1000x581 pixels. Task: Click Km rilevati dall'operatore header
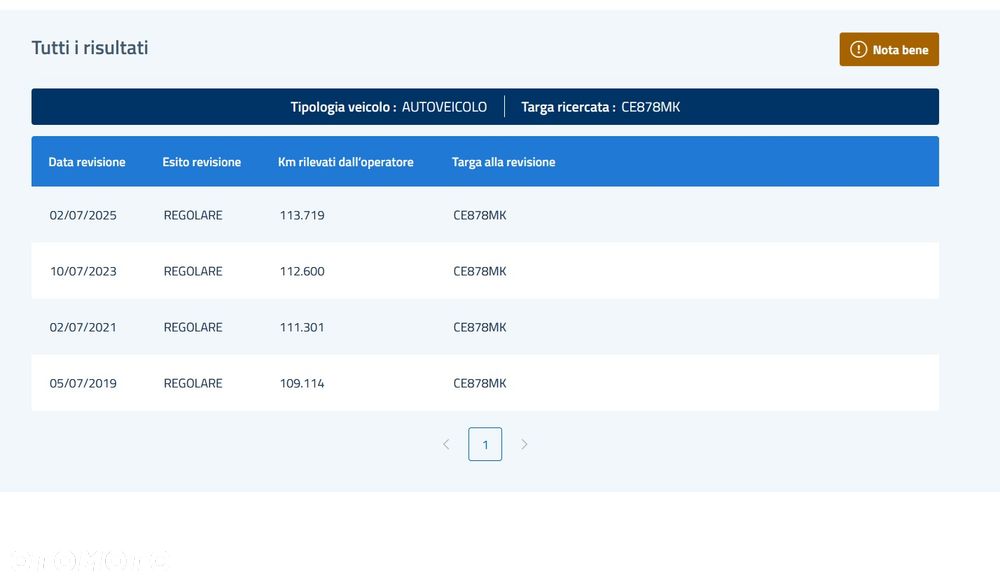pyautogui.click(x=346, y=162)
